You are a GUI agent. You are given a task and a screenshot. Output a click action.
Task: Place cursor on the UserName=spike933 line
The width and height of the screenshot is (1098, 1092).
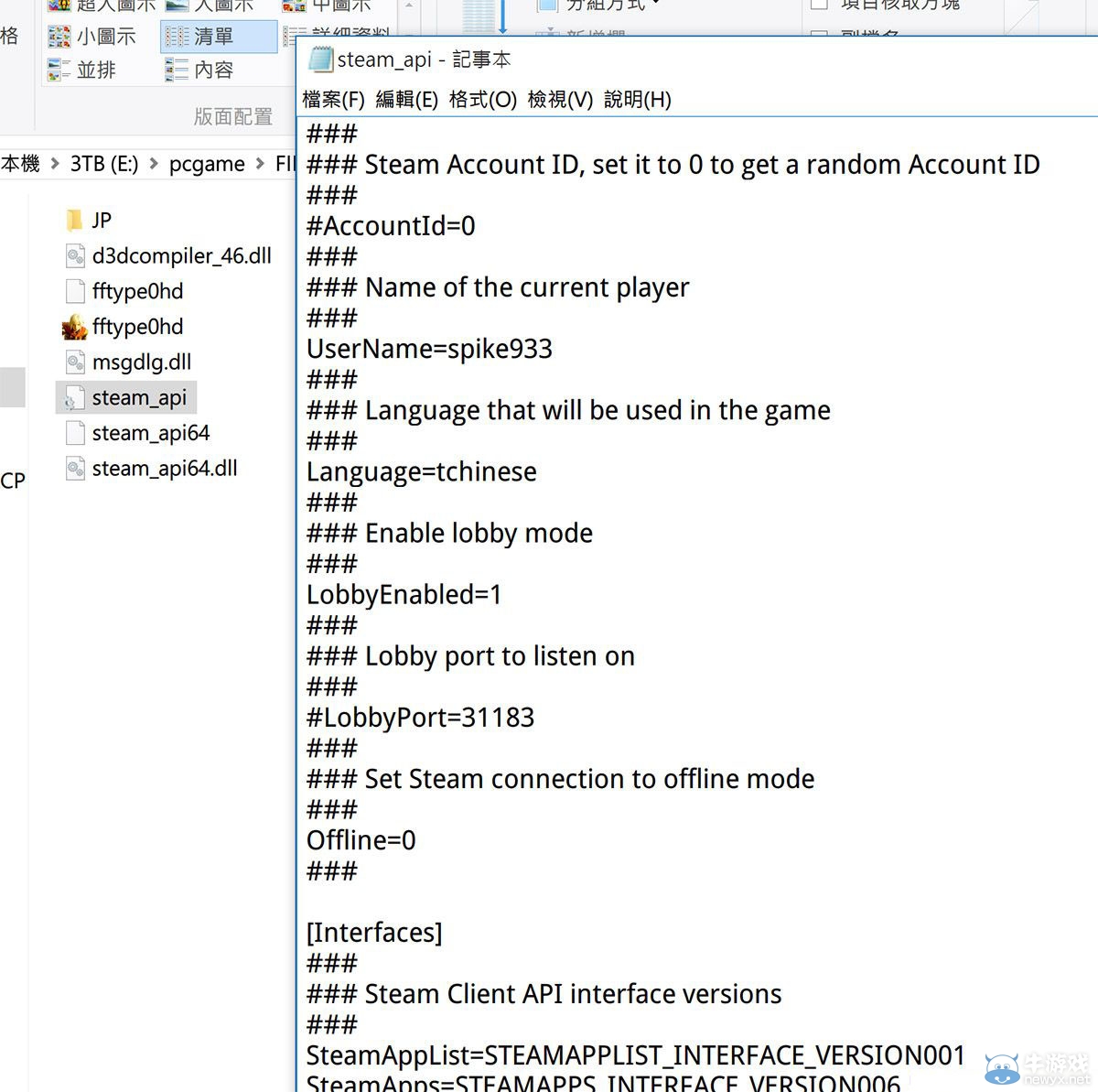429,350
